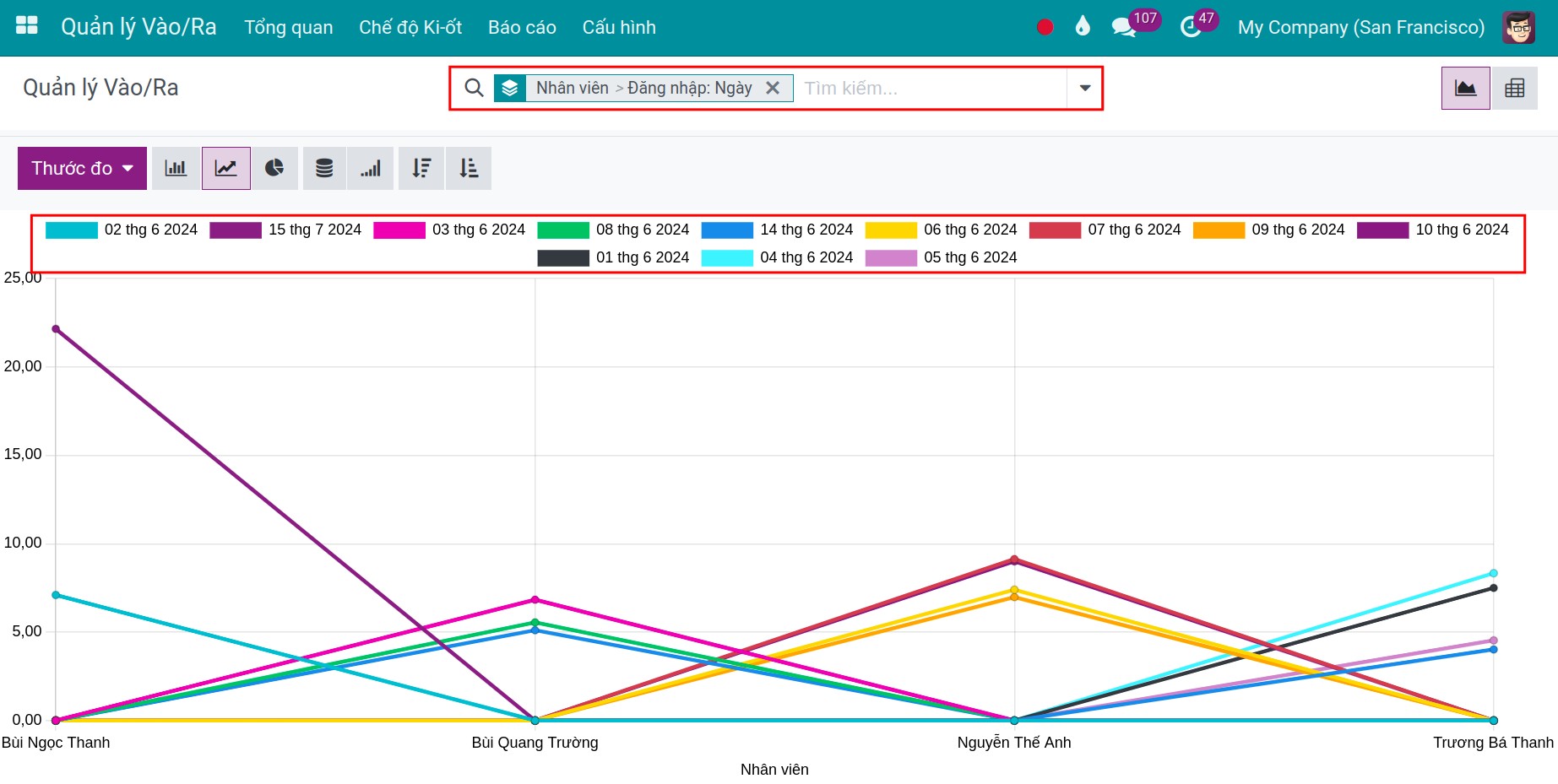Toggle the 07 thg 6 2024 legend entry
This screenshot has width=1558, height=784.
1105,230
